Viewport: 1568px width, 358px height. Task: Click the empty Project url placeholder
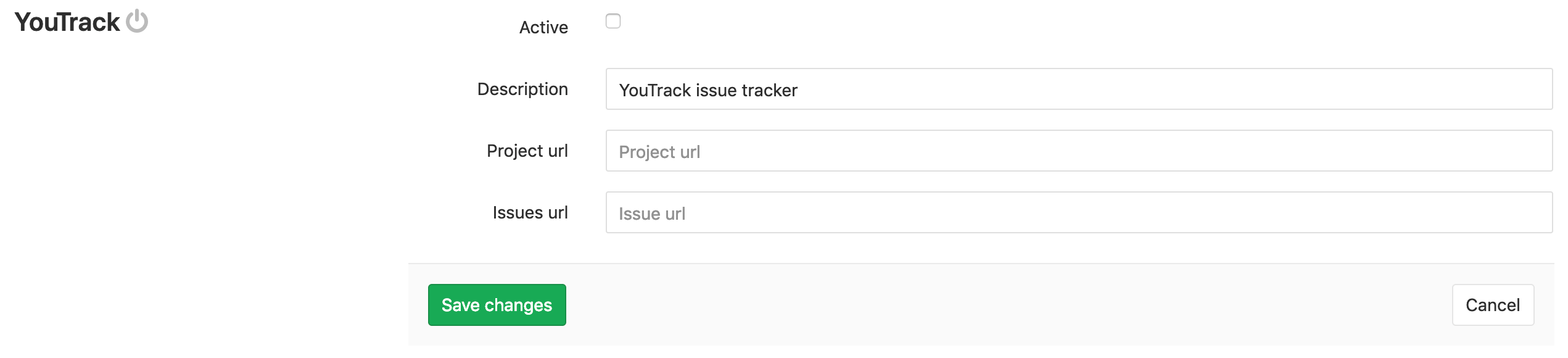pos(659,151)
